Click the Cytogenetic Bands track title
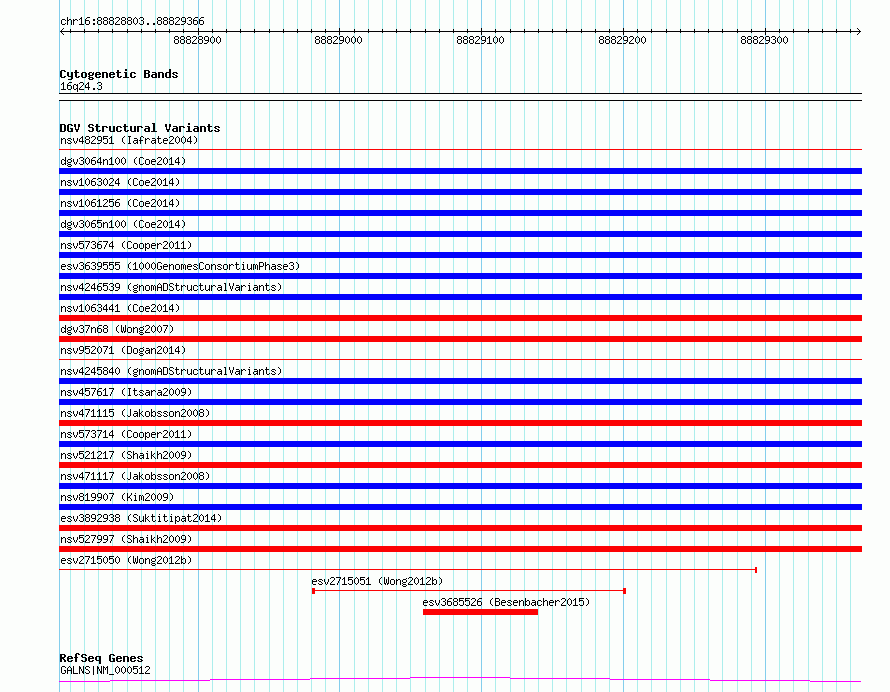The width and height of the screenshot is (890, 692). coord(119,74)
